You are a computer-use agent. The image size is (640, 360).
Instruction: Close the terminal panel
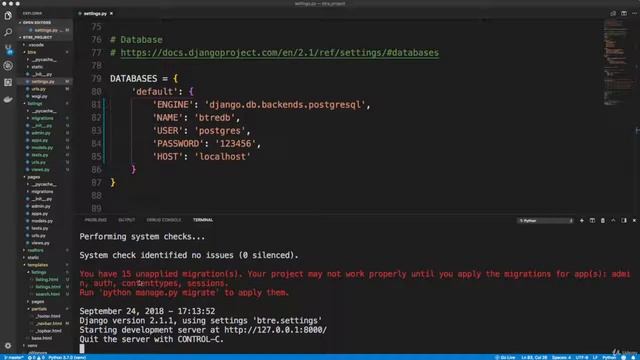[634, 220]
